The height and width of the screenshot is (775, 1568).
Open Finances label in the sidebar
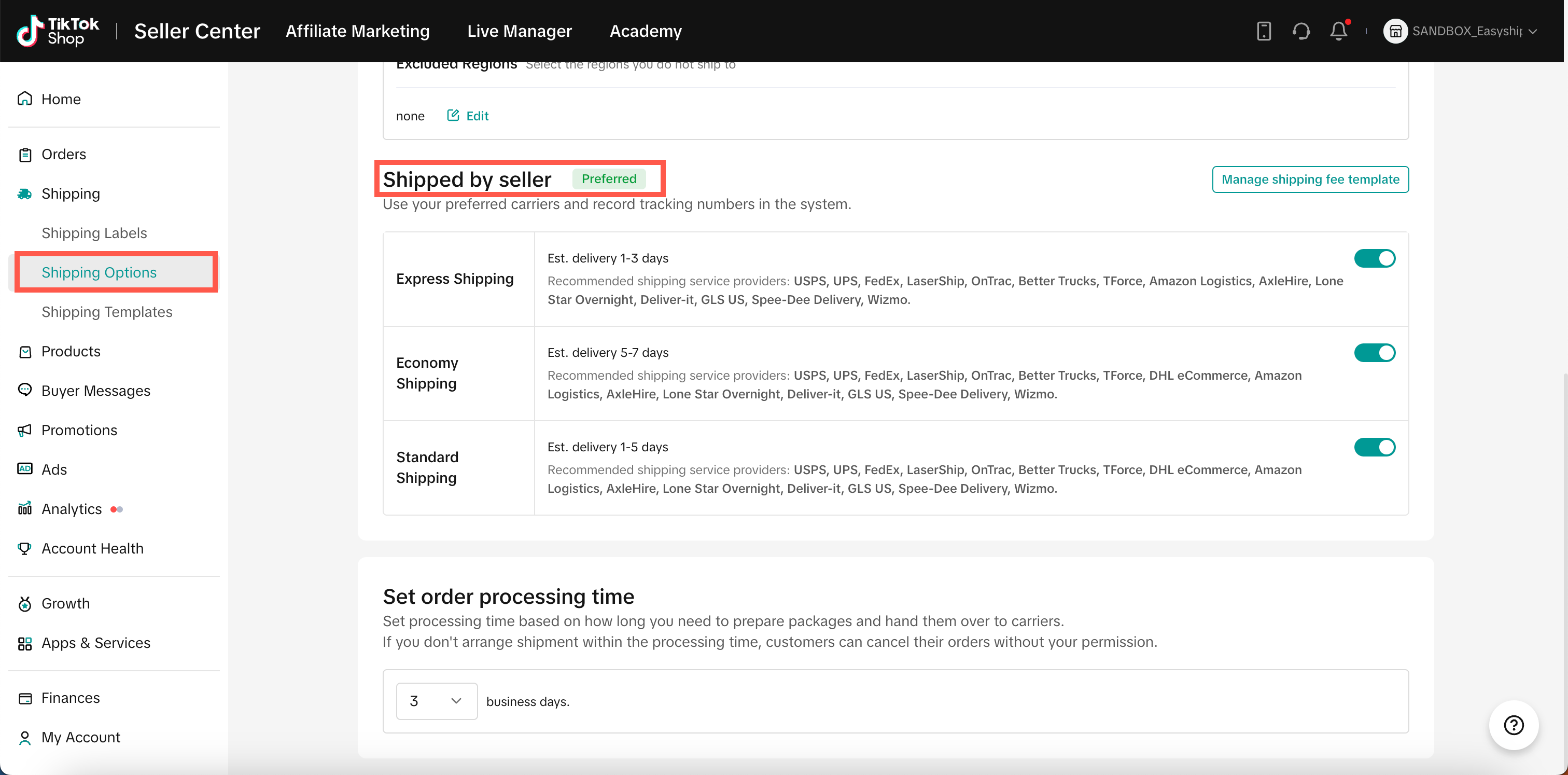coord(71,698)
